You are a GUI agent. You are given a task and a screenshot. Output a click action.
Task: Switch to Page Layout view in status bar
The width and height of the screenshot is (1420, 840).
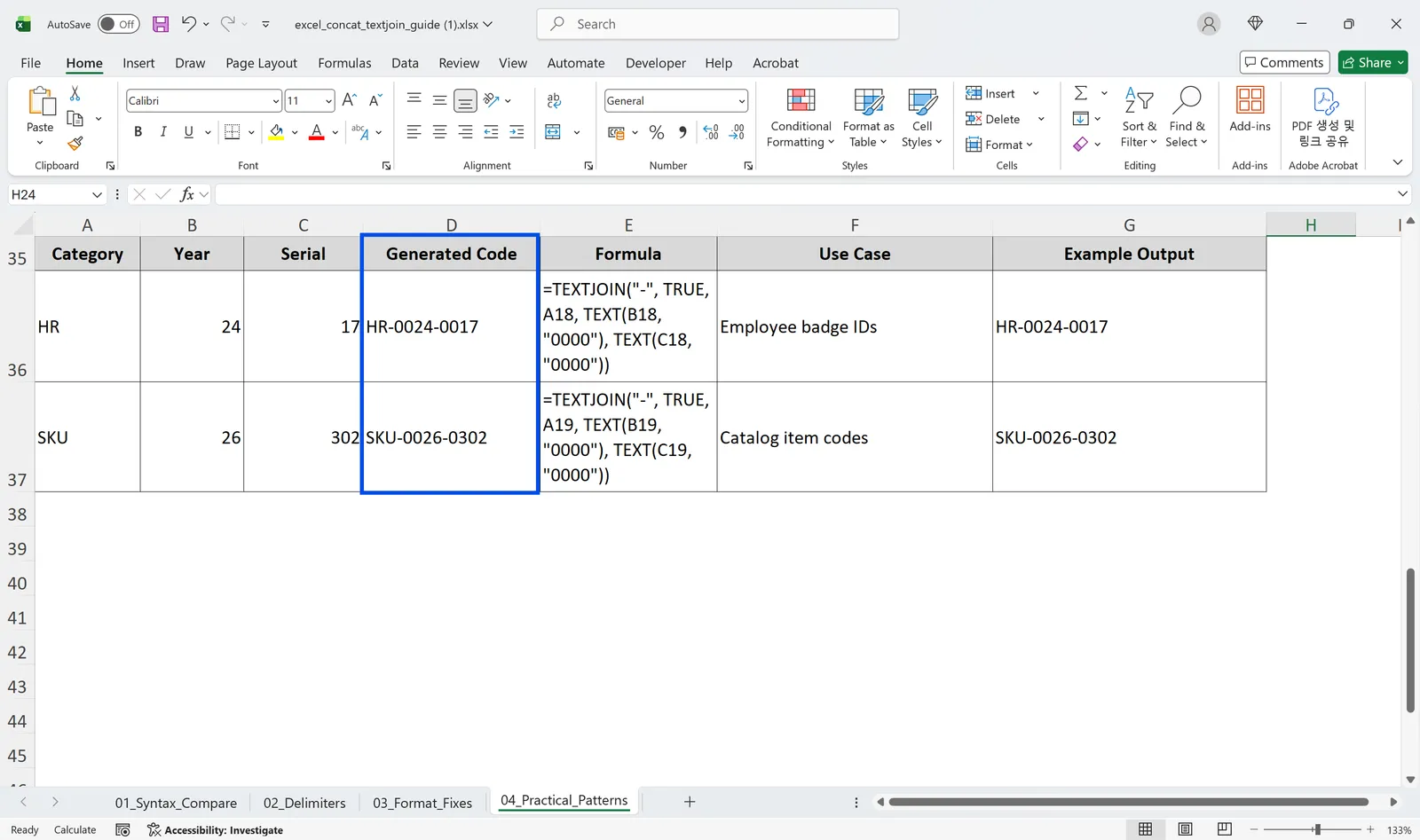[x=1185, y=829]
